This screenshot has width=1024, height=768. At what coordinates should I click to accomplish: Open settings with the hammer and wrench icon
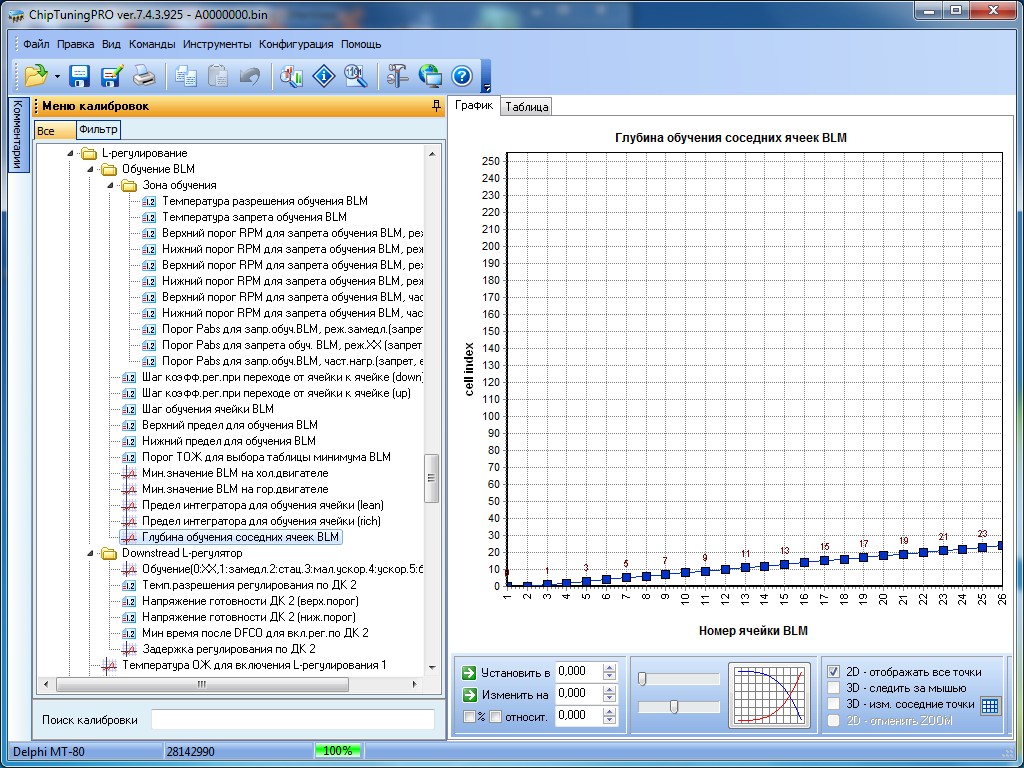(398, 76)
